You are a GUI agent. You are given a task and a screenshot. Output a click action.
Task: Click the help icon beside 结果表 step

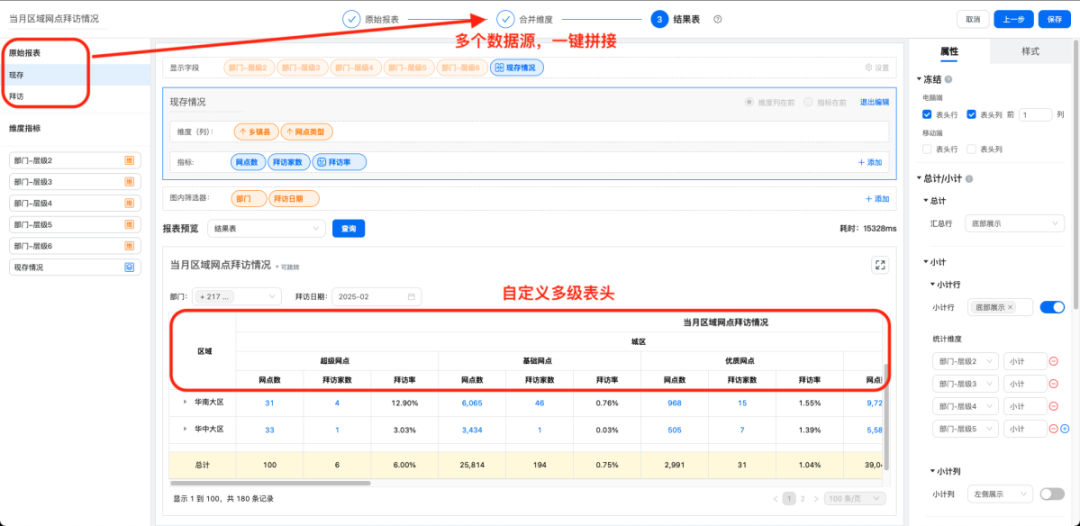pyautogui.click(x=718, y=19)
